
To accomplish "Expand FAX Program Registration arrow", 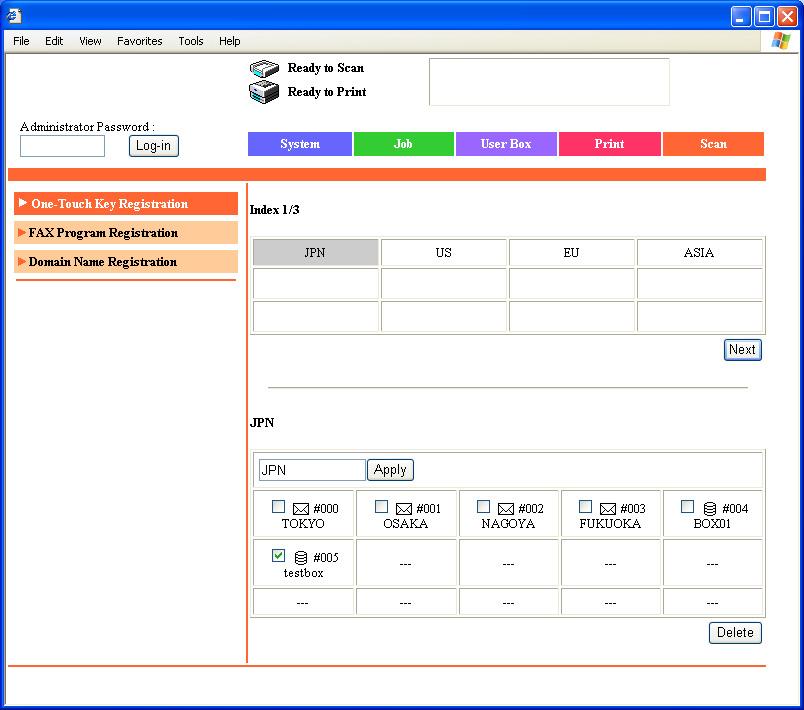I will [x=22, y=232].
